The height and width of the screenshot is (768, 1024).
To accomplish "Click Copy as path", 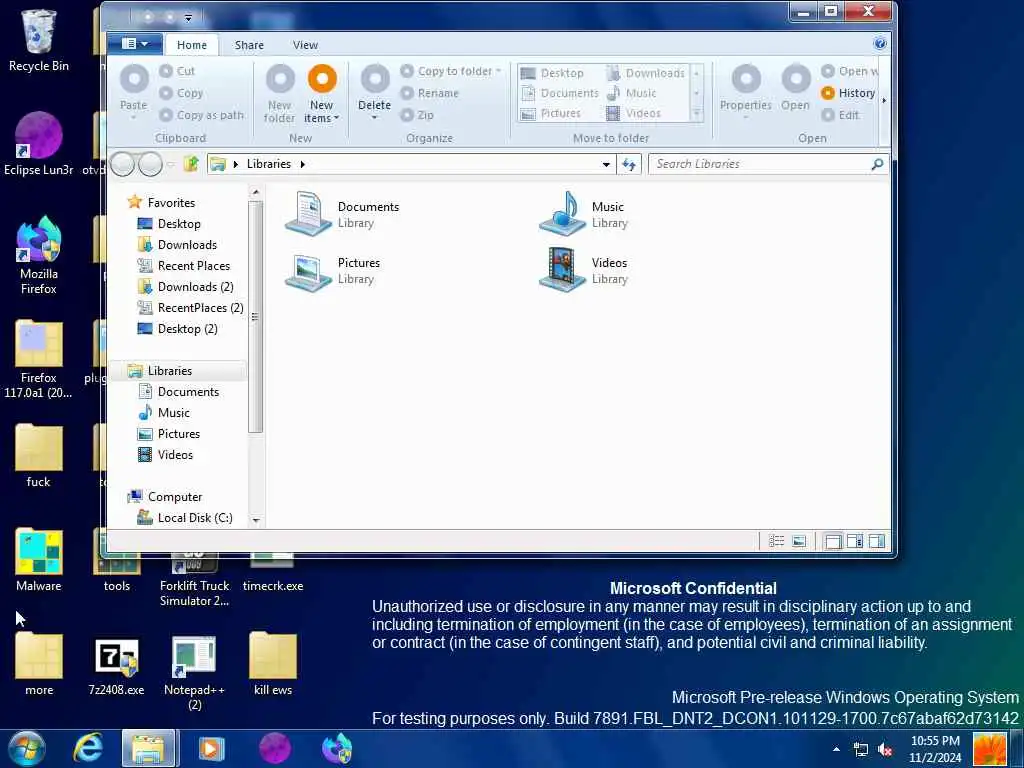I will tap(202, 116).
